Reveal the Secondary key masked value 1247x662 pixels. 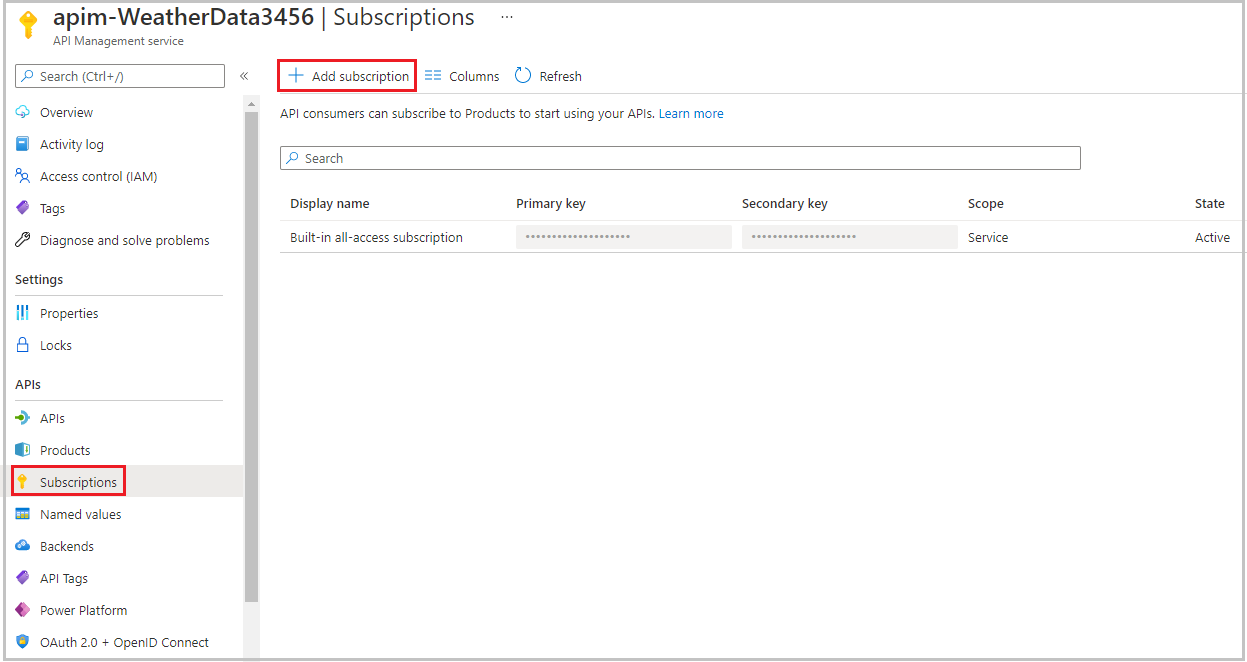pos(849,237)
